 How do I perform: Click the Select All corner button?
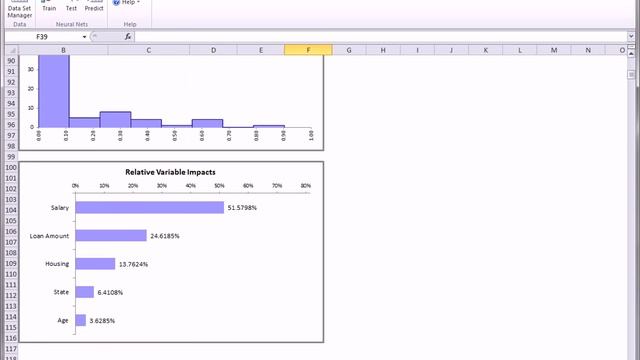[11, 50]
